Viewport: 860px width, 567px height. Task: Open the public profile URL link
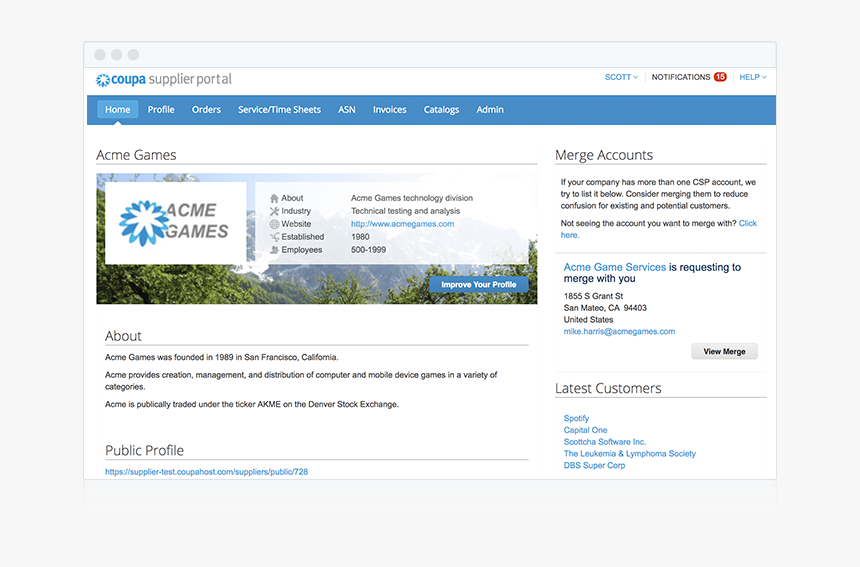pos(206,472)
